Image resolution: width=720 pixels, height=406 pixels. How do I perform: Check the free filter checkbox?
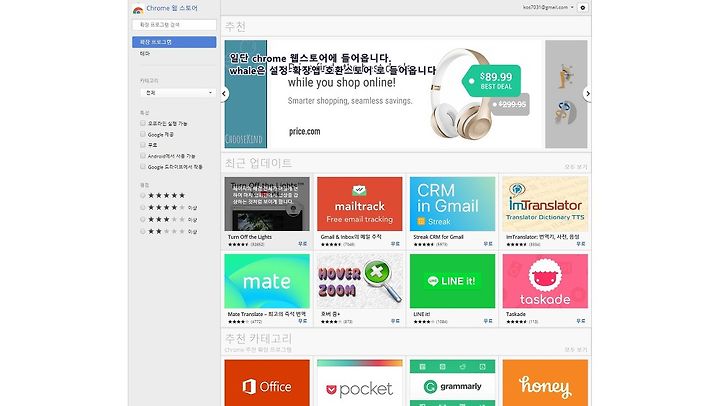click(143, 145)
